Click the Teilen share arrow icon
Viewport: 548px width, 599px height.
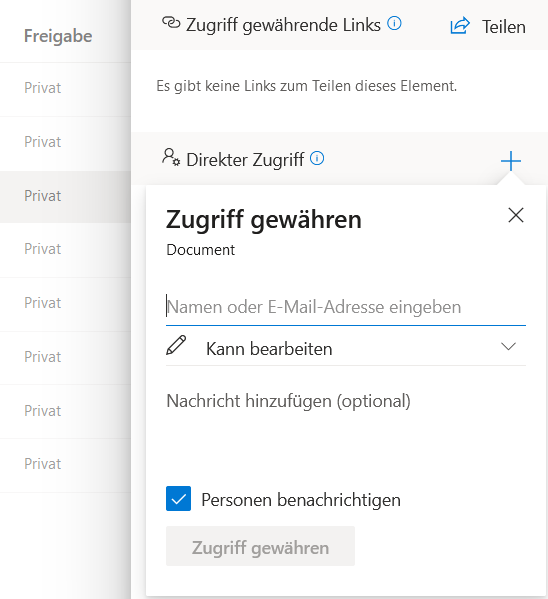tap(460, 26)
